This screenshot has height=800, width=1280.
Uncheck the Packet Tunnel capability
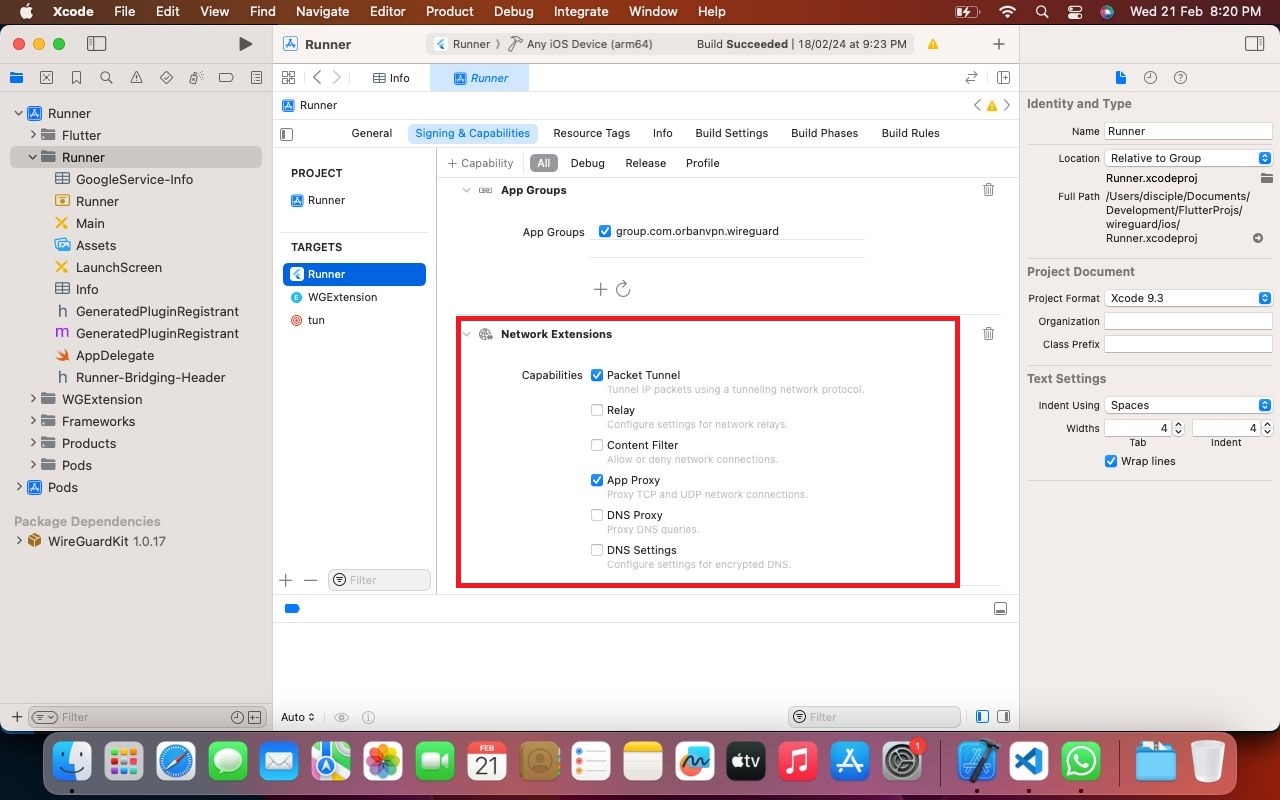click(597, 375)
